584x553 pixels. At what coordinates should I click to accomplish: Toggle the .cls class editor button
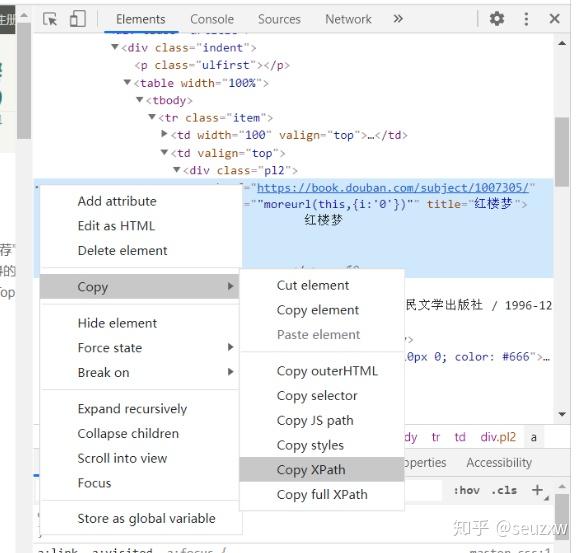click(504, 490)
